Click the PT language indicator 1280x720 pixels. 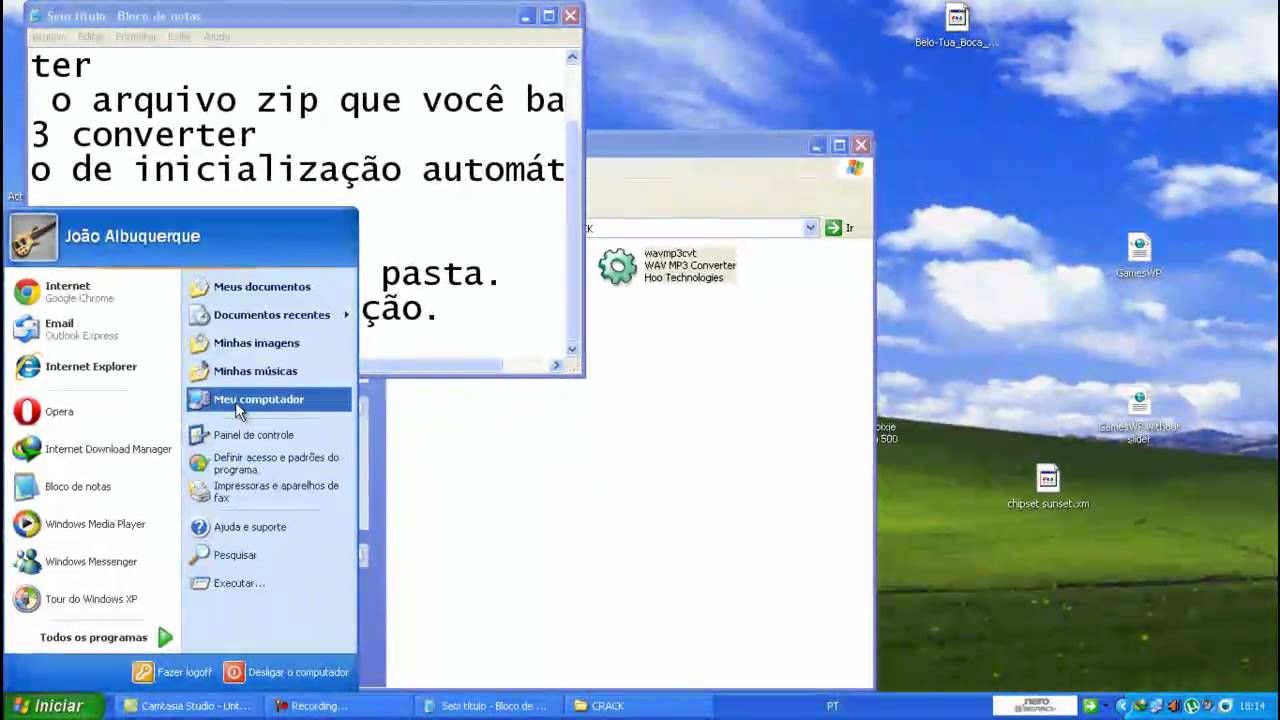832,706
